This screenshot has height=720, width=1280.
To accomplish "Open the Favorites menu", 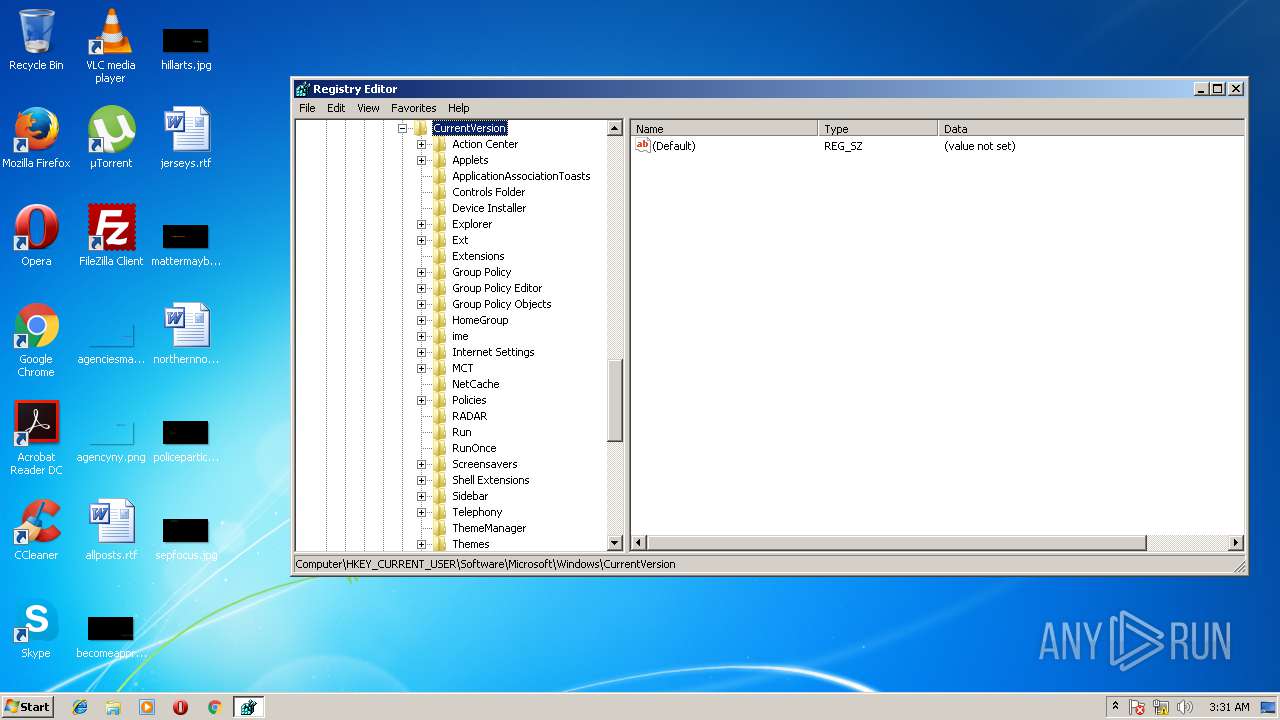I will pyautogui.click(x=413, y=108).
